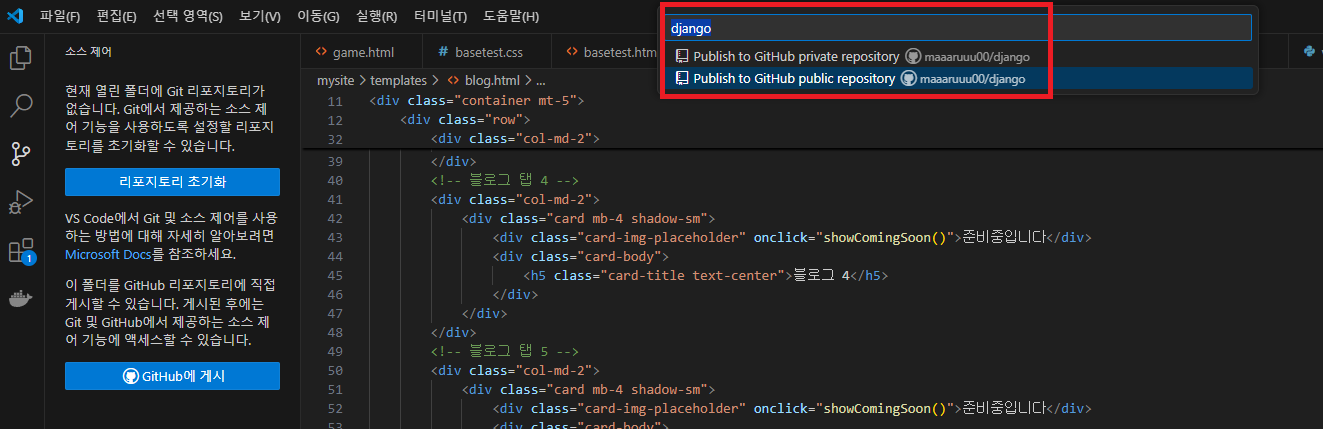Open the 선택 영역(S) menu

pyautogui.click(x=188, y=16)
